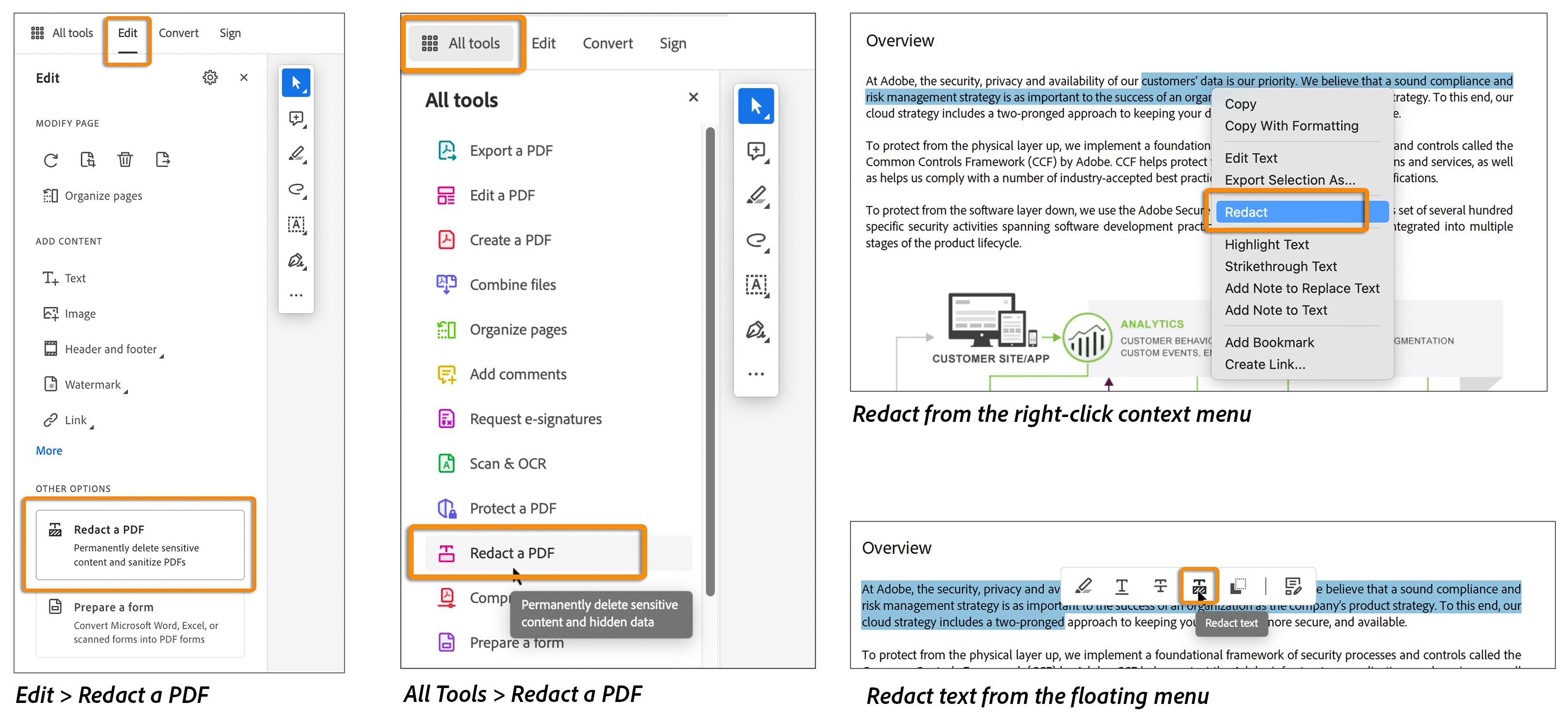
Task: Click the More link under Add Content
Action: 49,451
